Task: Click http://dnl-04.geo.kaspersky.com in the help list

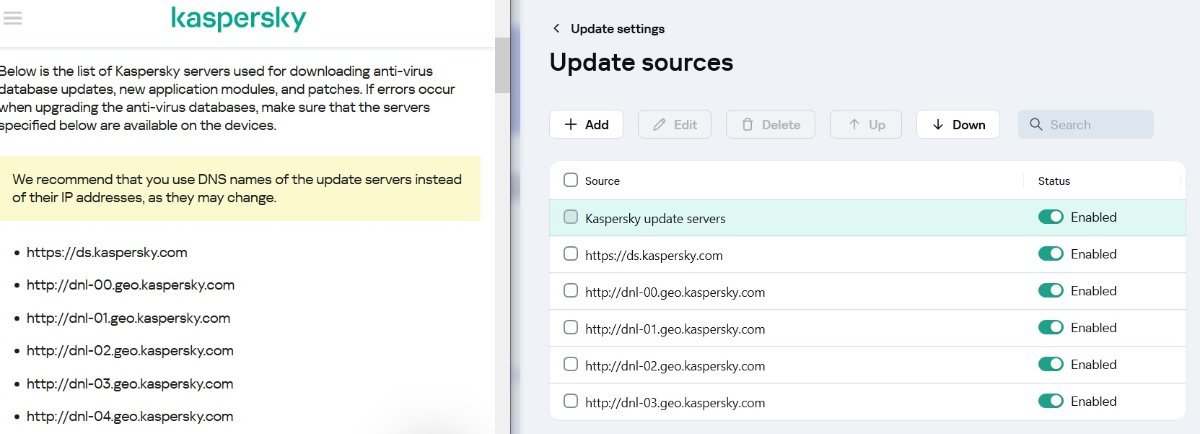Action: (130, 416)
